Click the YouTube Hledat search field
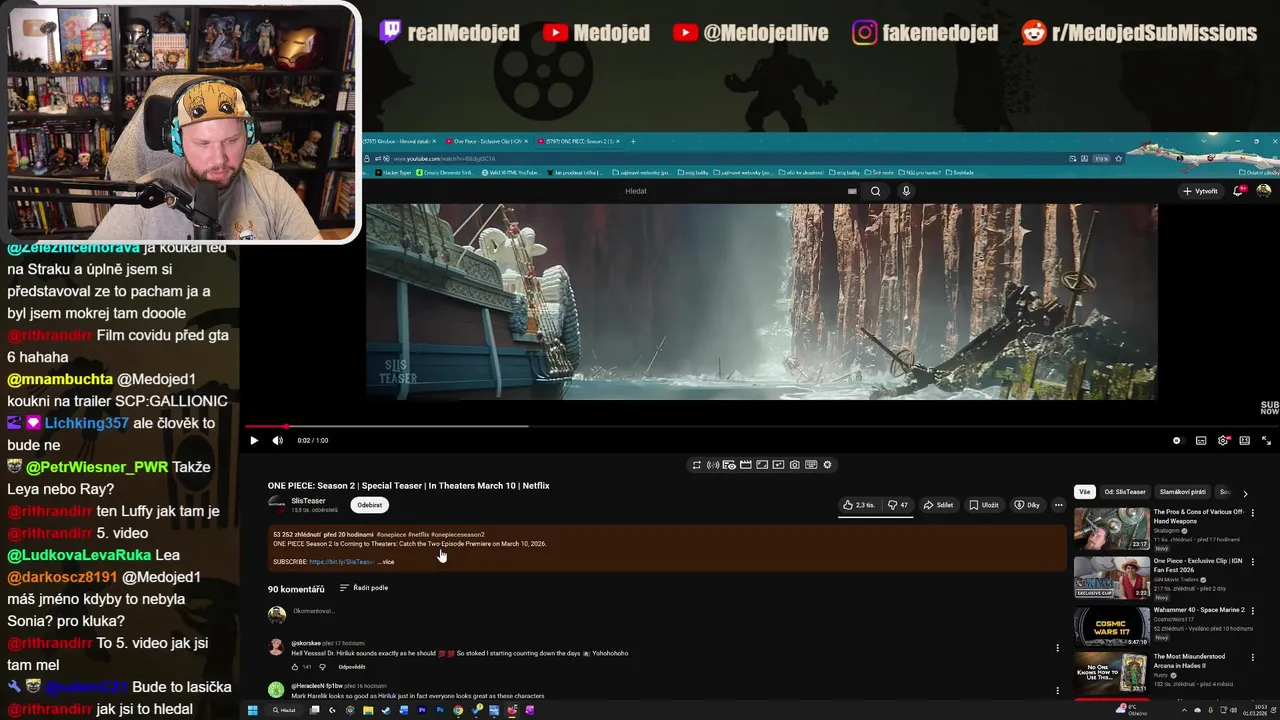 pos(735,191)
